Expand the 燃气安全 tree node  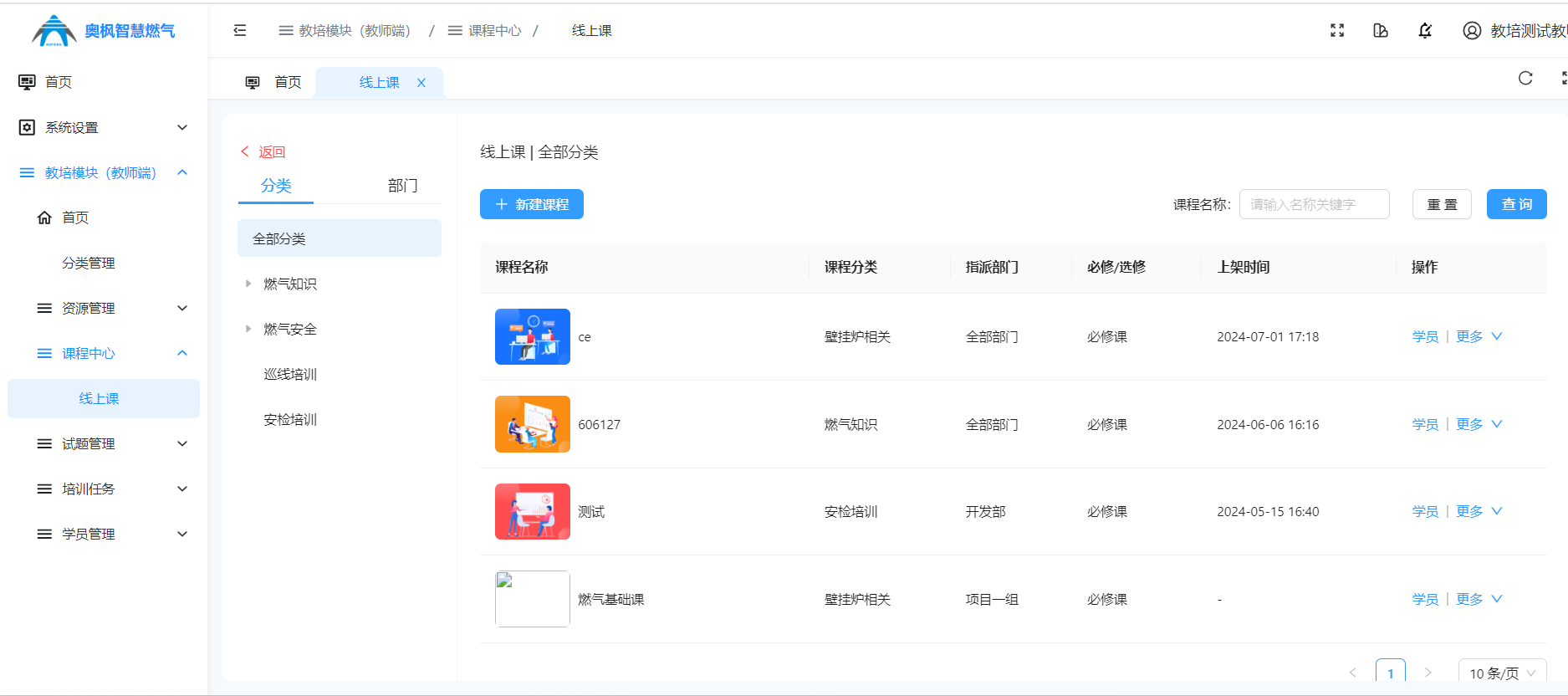[x=248, y=329]
